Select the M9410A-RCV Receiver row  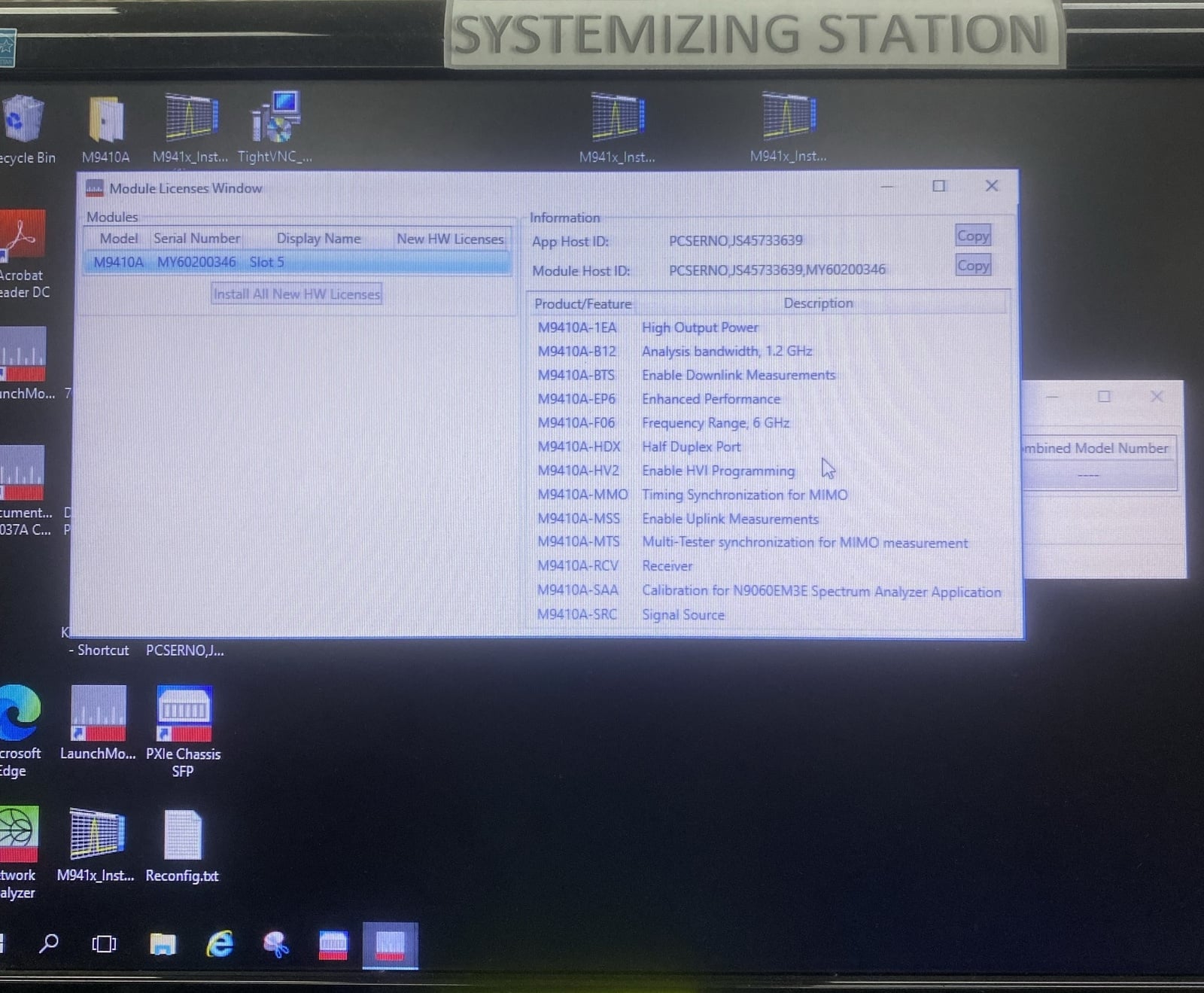tap(768, 565)
